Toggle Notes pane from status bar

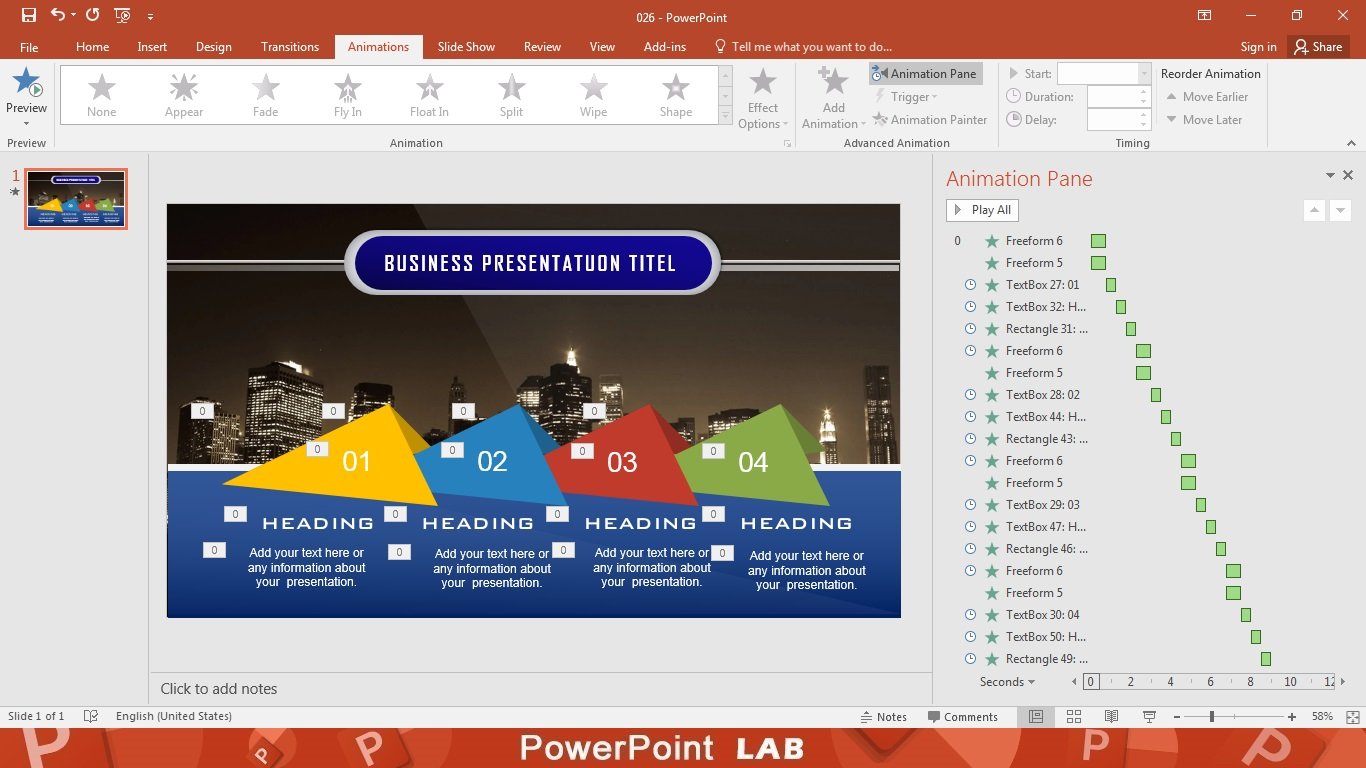point(884,717)
